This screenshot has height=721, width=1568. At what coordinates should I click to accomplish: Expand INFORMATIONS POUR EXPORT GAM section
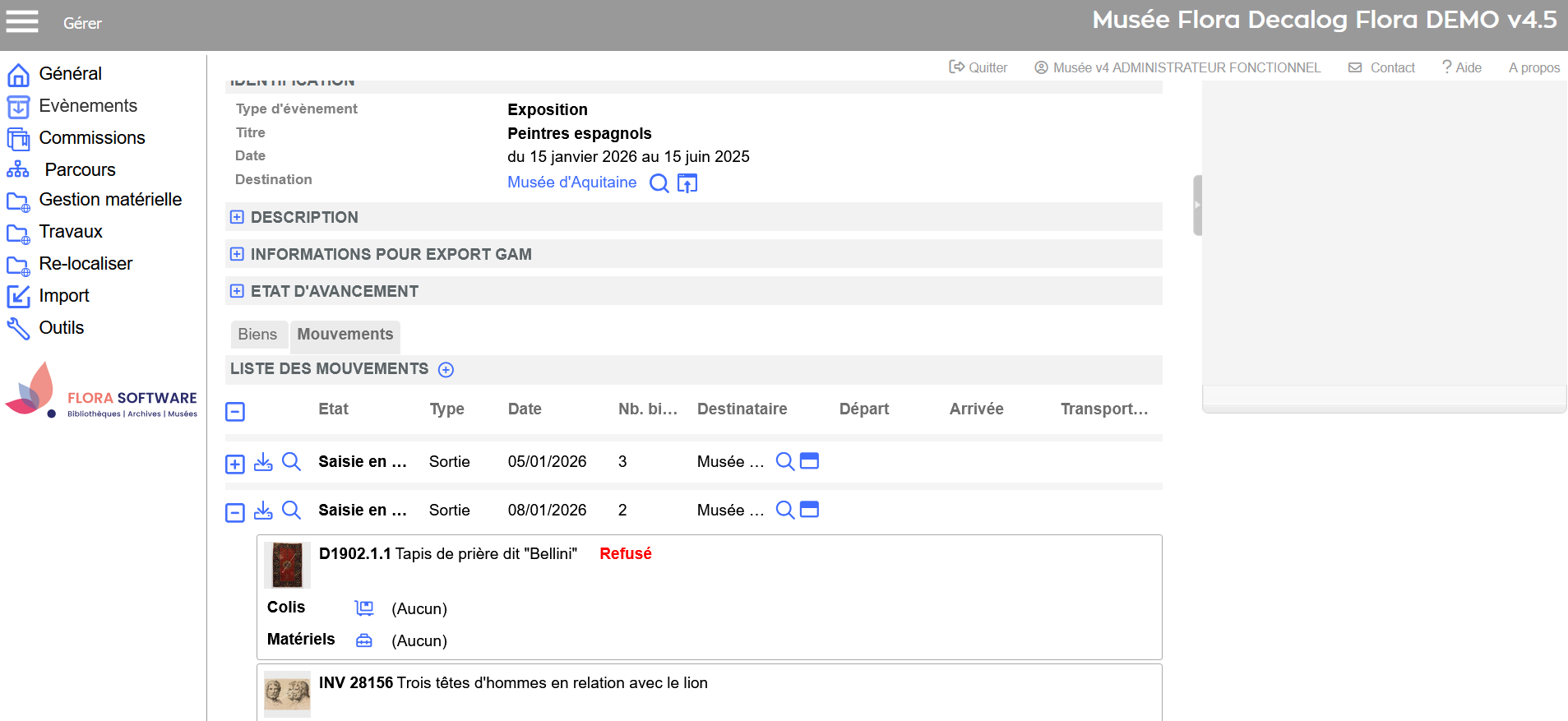(237, 254)
